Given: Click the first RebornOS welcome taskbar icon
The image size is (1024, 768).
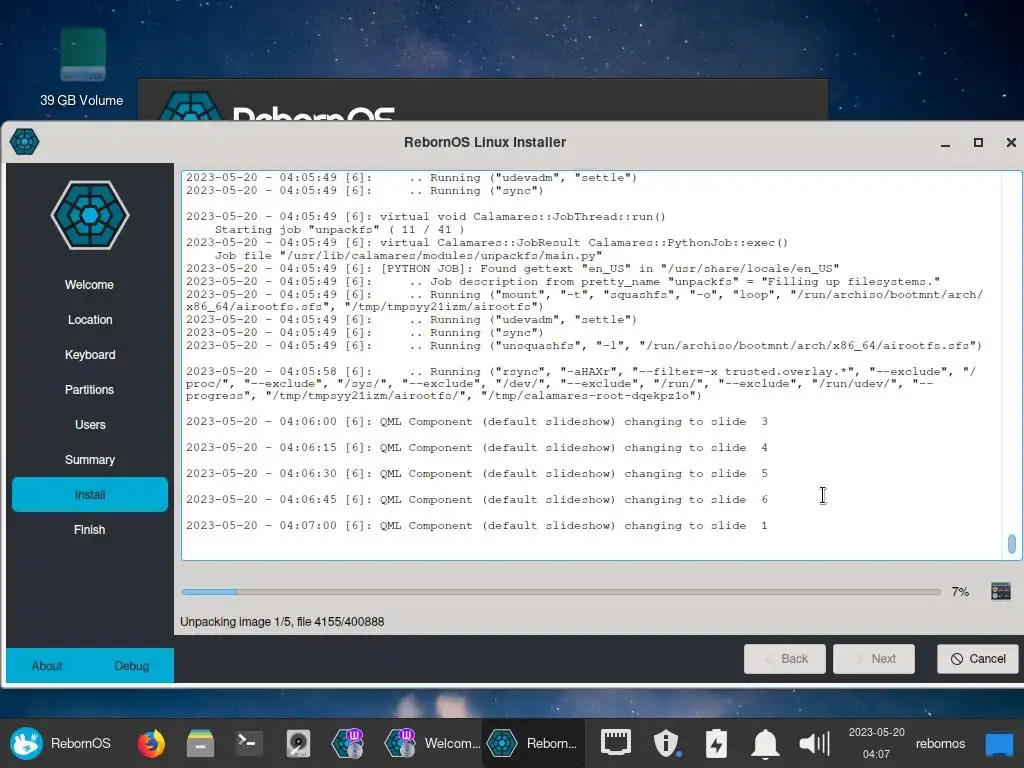Looking at the screenshot, I should (x=347, y=743).
